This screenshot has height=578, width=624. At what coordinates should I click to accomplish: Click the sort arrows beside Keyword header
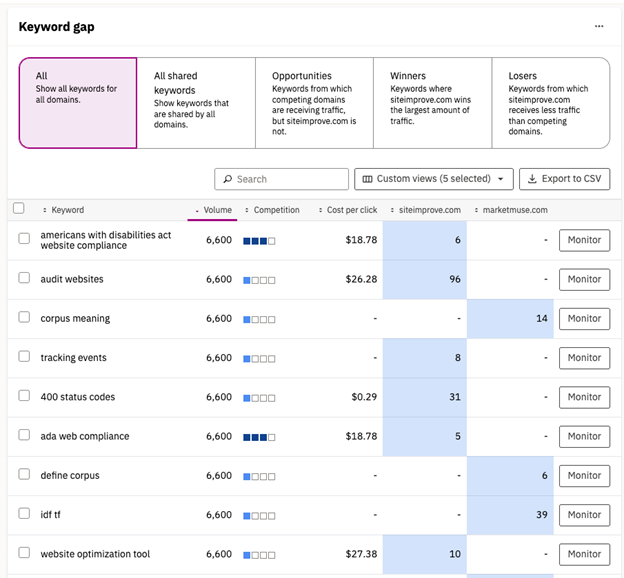[x=44, y=210]
